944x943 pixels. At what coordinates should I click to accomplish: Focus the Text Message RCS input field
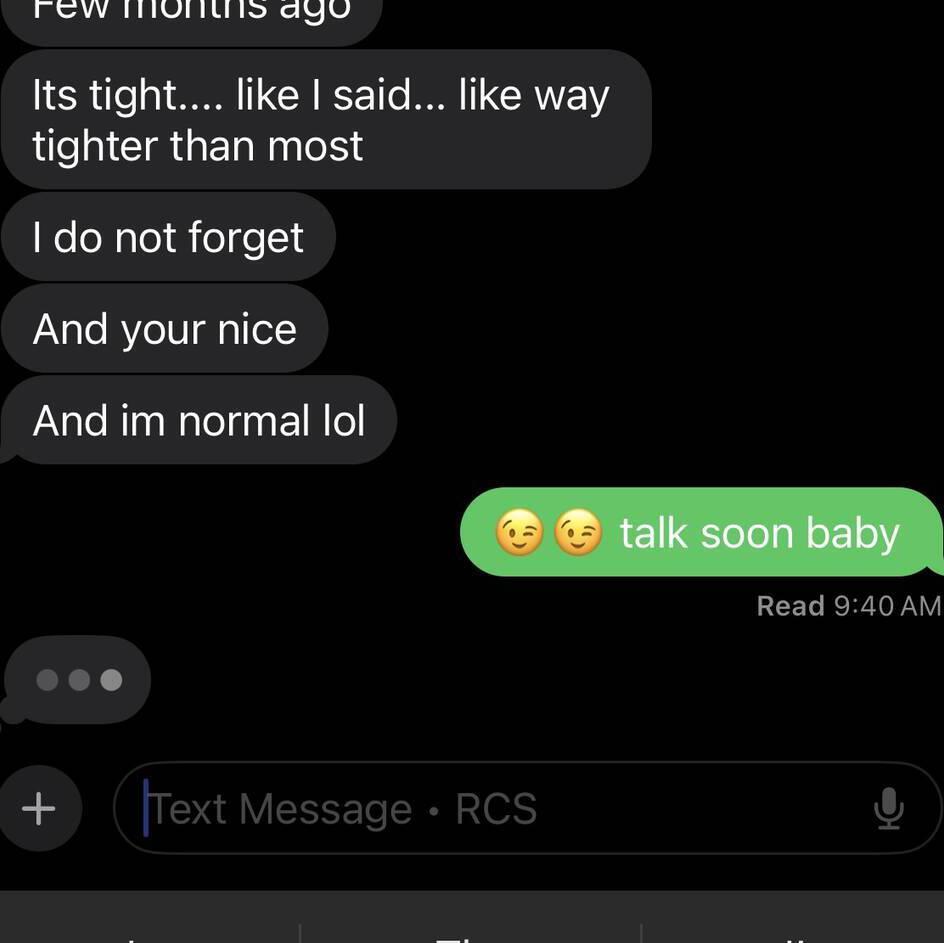(527, 808)
